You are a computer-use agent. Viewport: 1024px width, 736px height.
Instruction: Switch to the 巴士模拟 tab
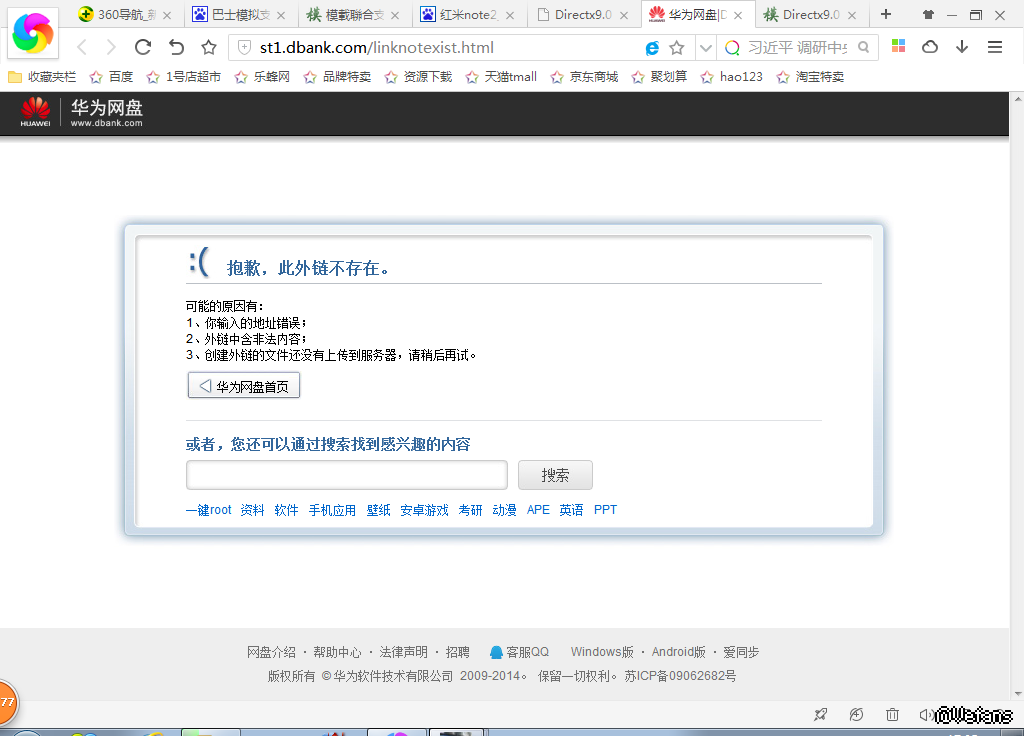tap(241, 15)
